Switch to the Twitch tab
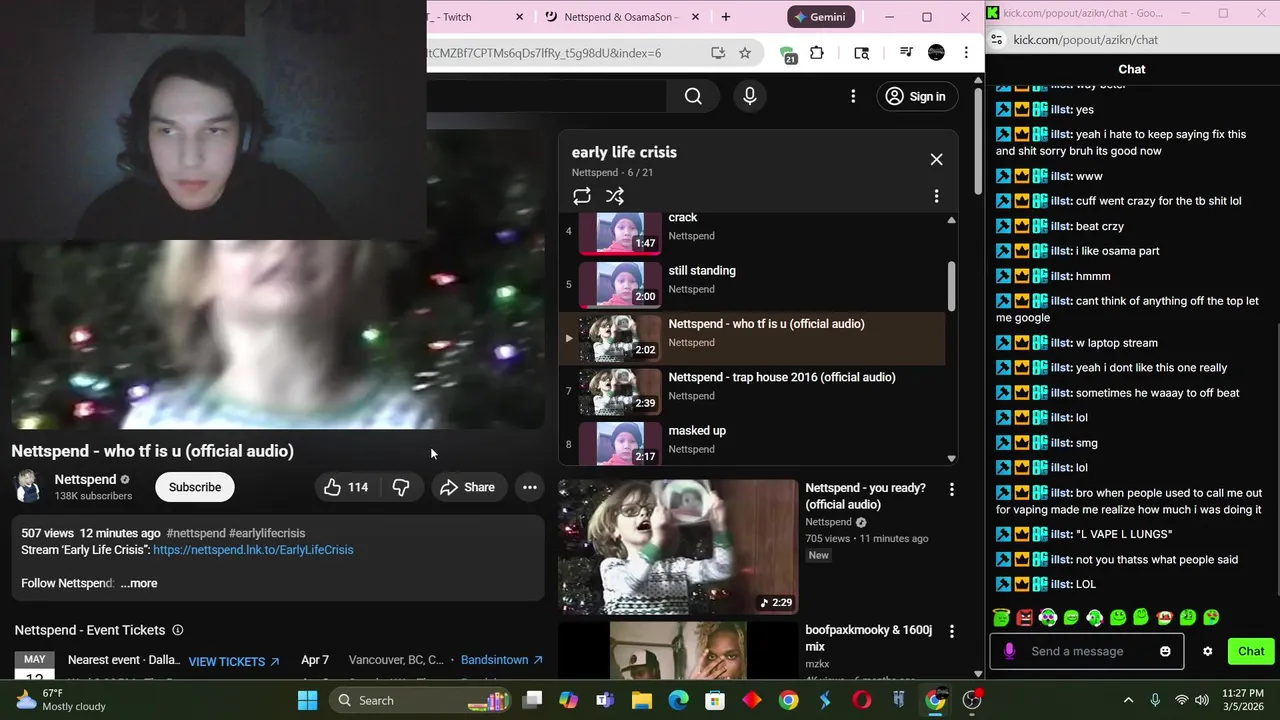This screenshot has height=720, width=1280. pyautogui.click(x=470, y=17)
